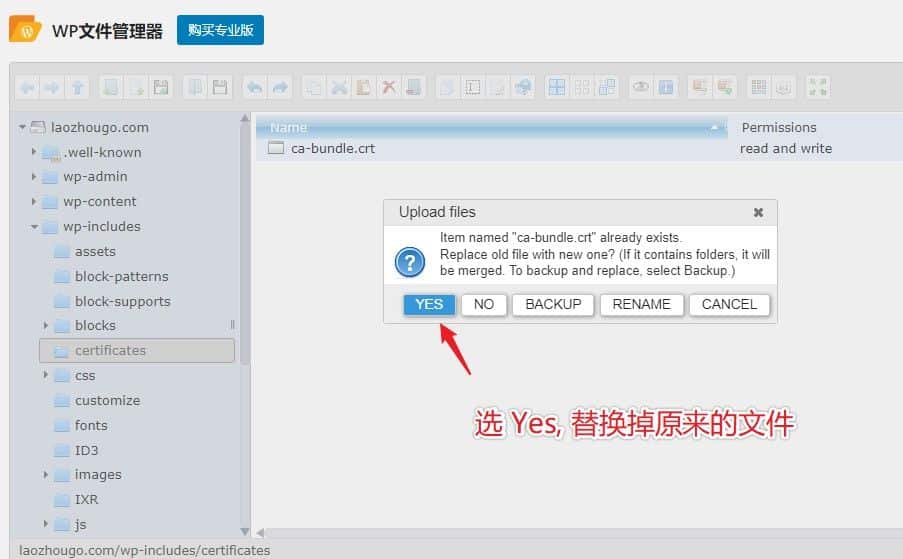Click the Invert selection toolbar icon
Viewport: 903px width, 559px height.
pyautogui.click(x=607, y=88)
